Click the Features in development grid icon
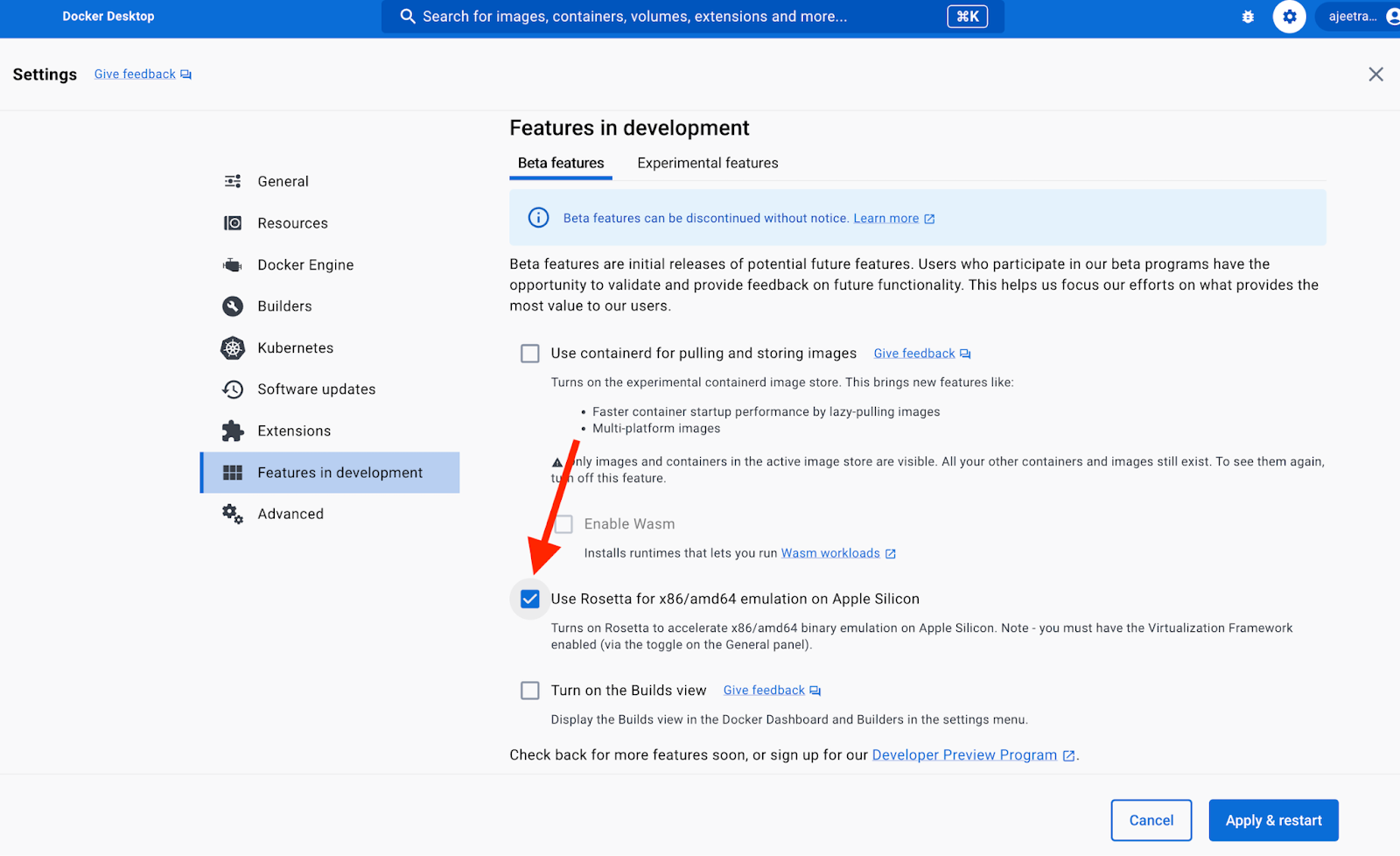The height and width of the screenshot is (856, 1400). point(233,473)
